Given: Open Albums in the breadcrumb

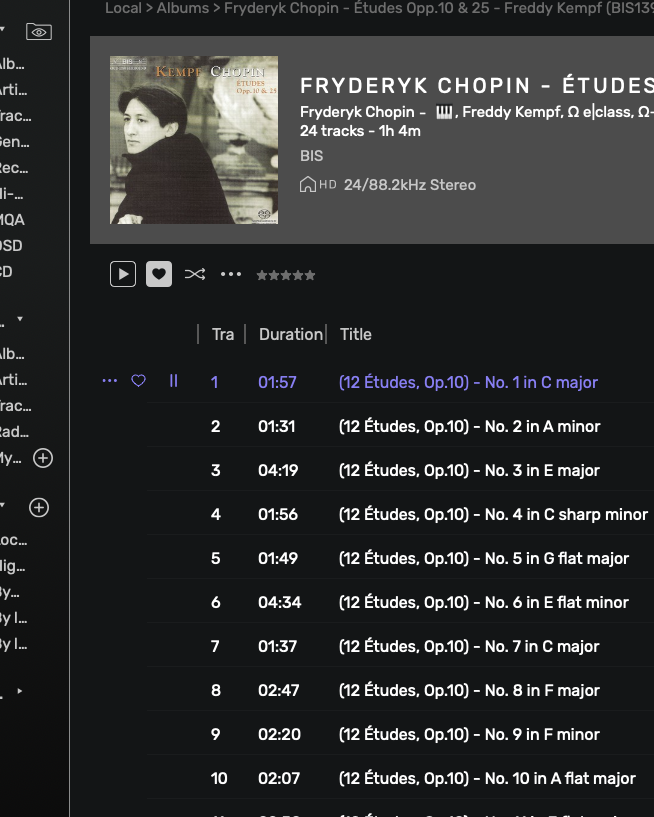Looking at the screenshot, I should (182, 8).
